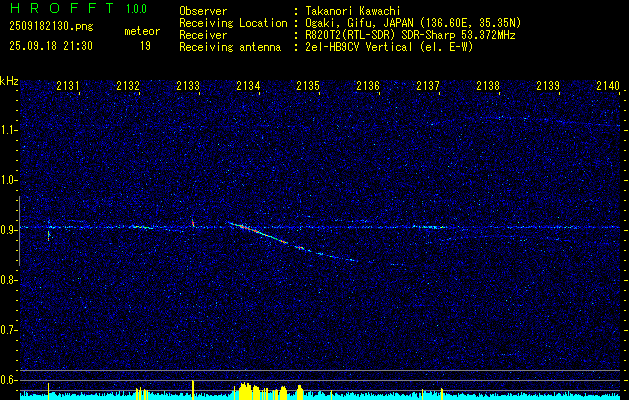This screenshot has height=400, width=629.
Task: Click the kHz axis unit label
Action: coord(9,81)
